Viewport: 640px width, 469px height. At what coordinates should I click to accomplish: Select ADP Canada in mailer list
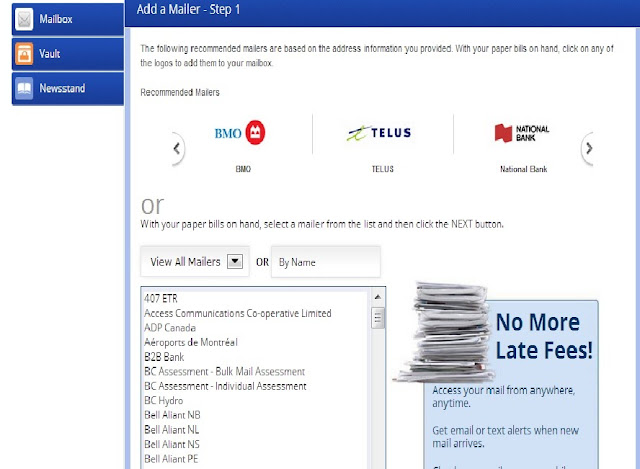170,328
